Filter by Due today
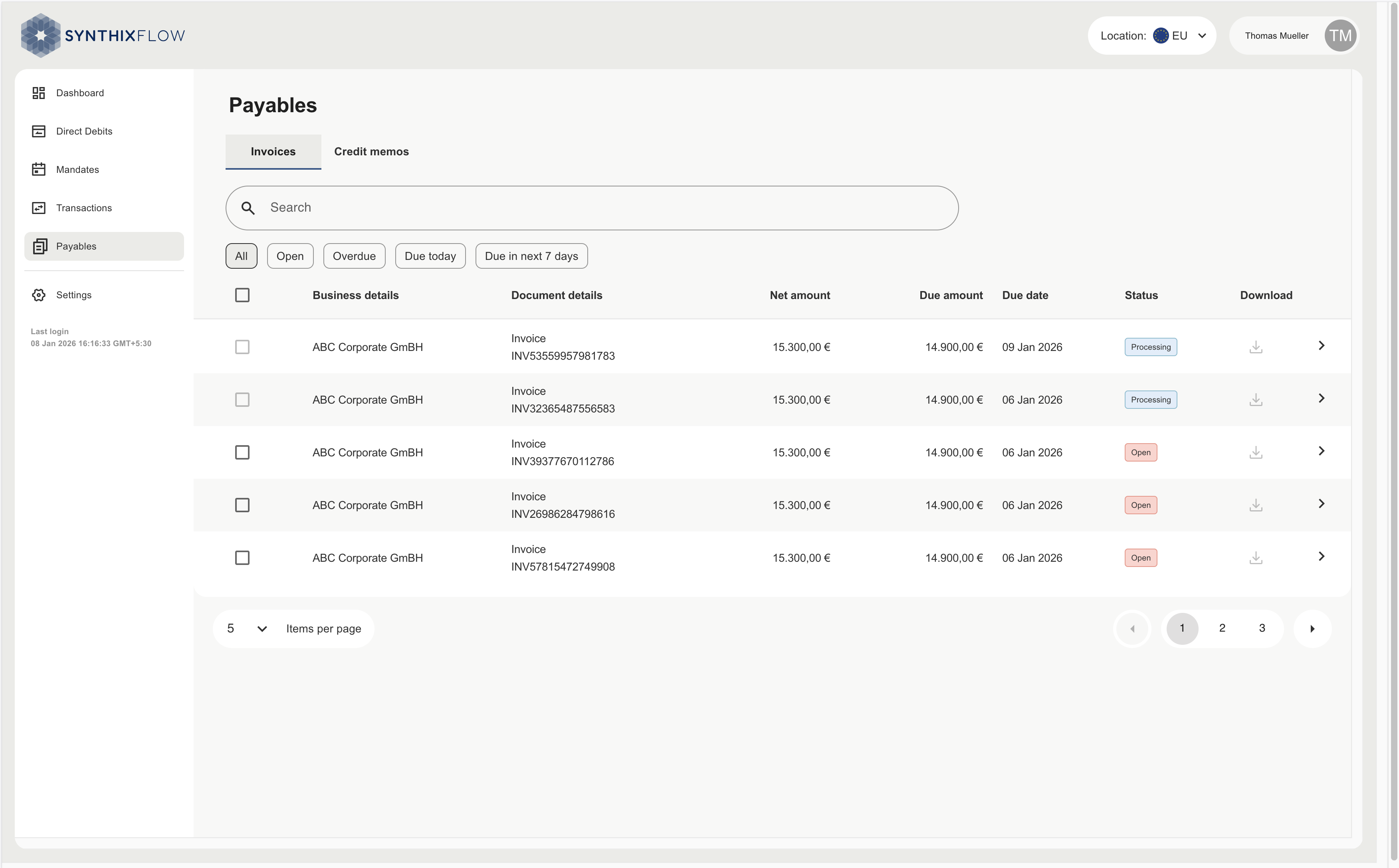This screenshot has width=1399, height=868. tap(430, 256)
